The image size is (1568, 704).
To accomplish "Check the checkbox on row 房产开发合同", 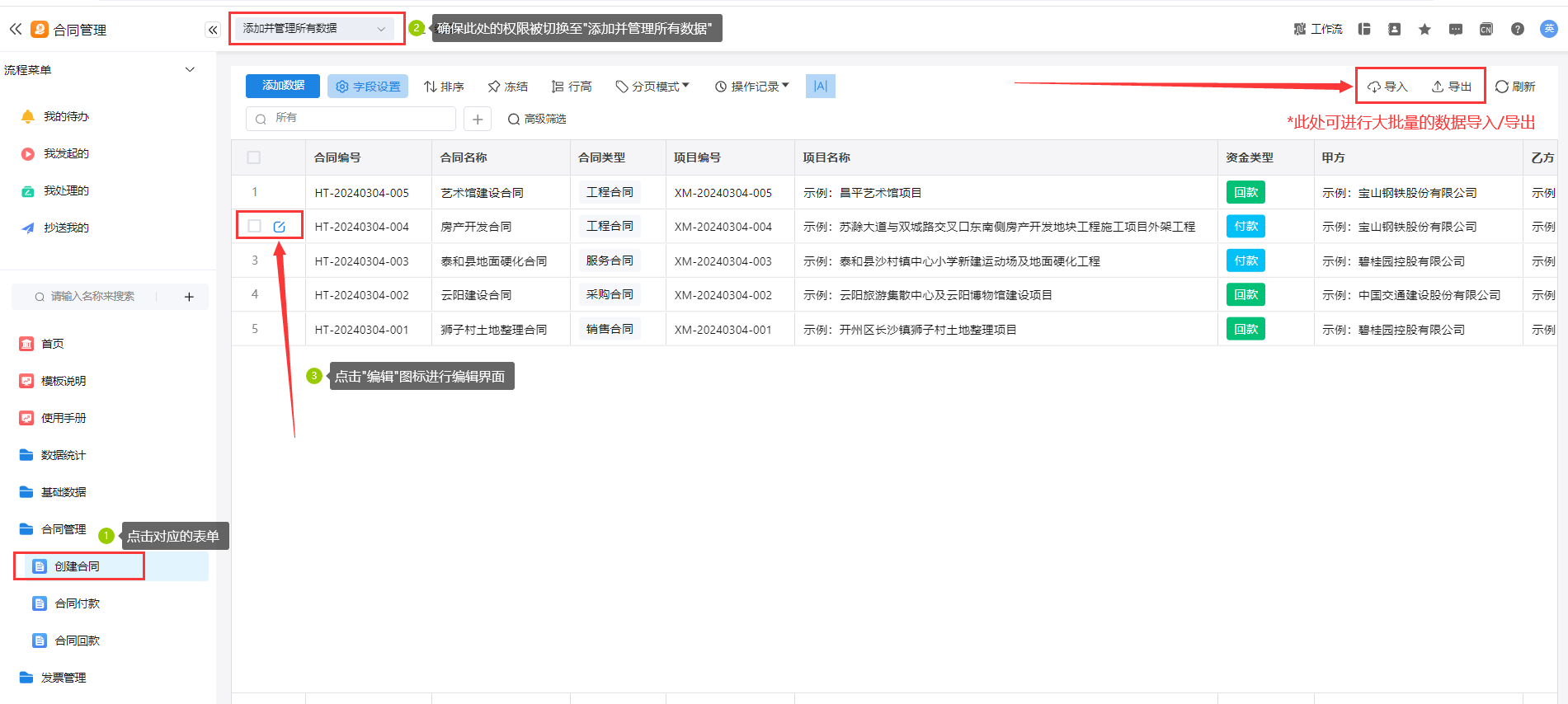I will [x=254, y=226].
